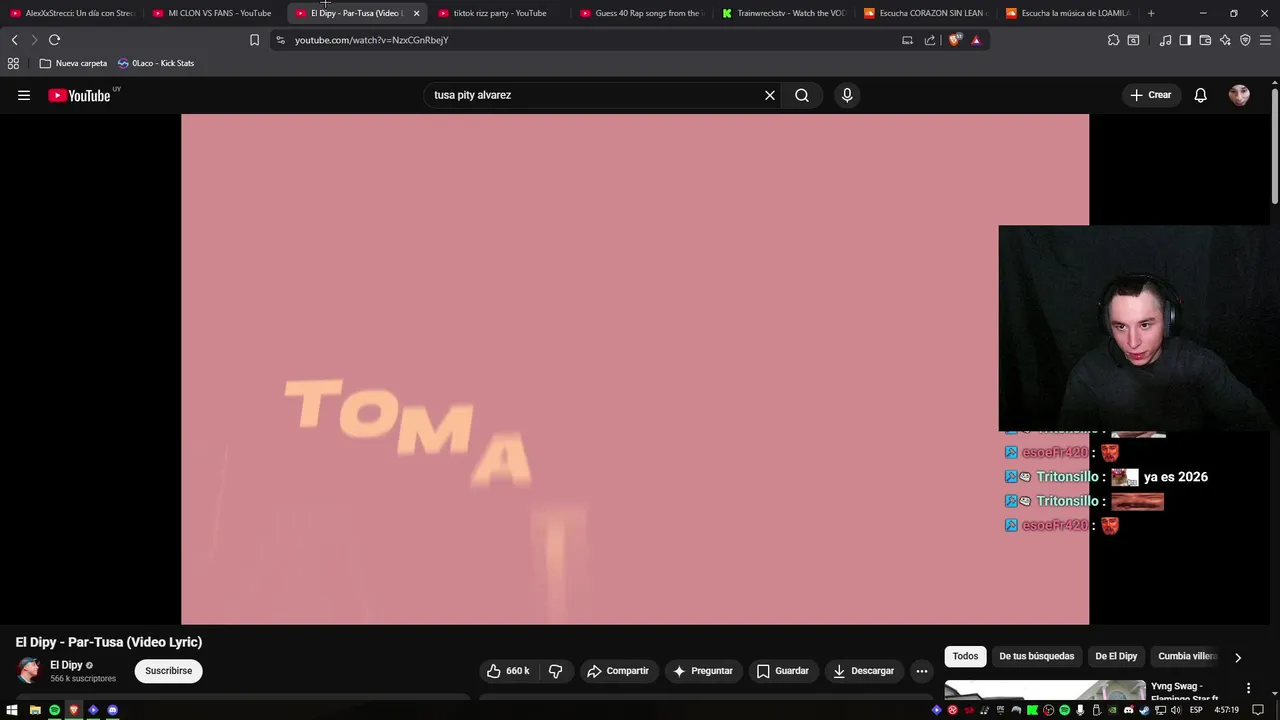Screen dimensions: 1280x720
Task: Open El Dipy channel avatar
Action: pyautogui.click(x=29, y=671)
